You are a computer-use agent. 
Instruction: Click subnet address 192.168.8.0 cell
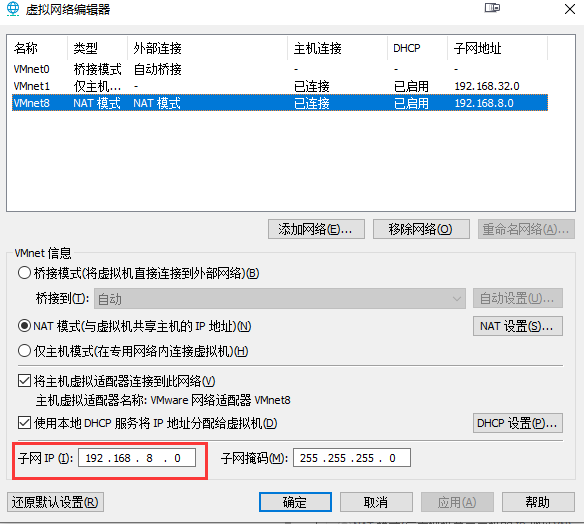(484, 103)
